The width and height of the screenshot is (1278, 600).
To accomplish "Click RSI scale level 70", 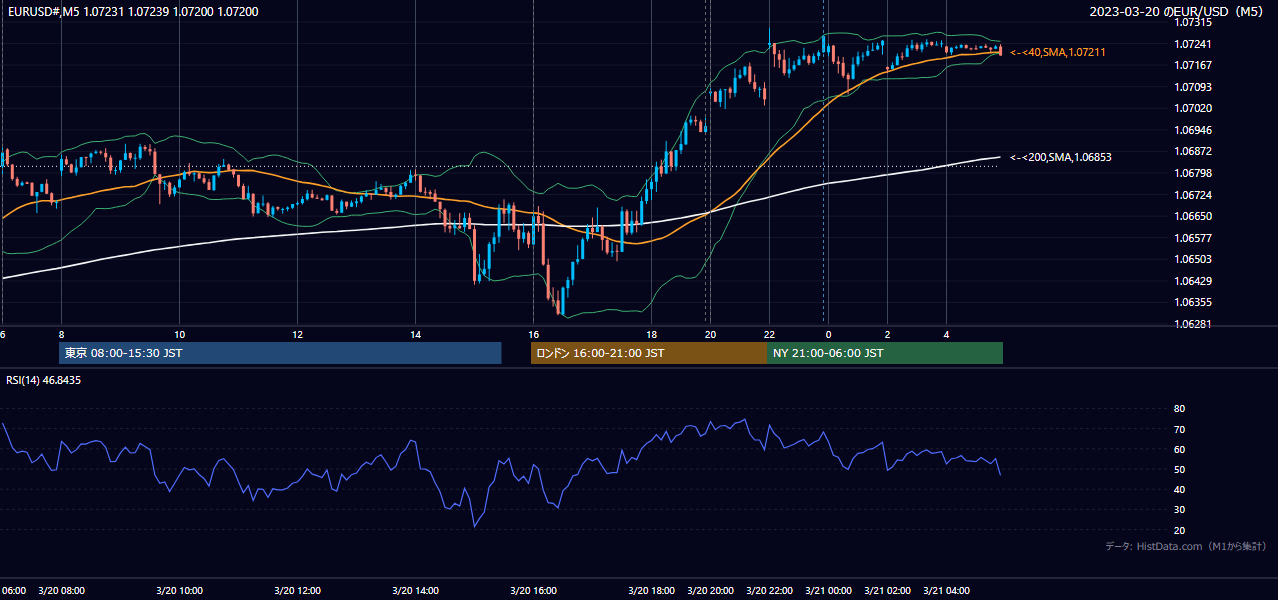I will click(x=1180, y=429).
